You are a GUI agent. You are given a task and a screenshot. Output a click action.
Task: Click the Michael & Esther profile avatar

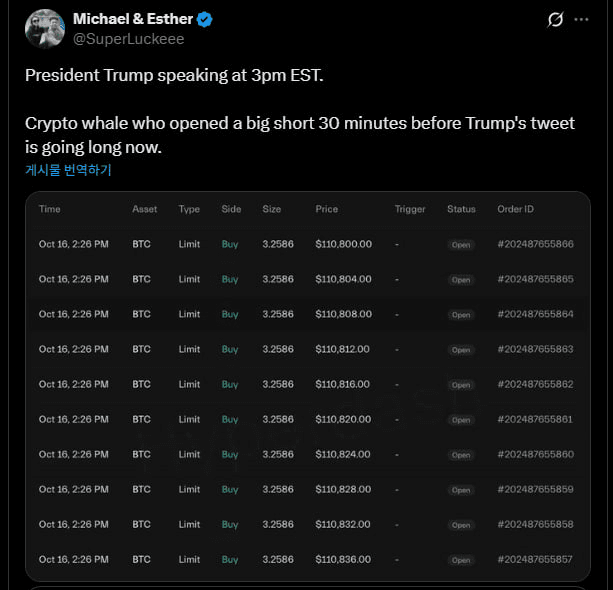click(x=45, y=29)
